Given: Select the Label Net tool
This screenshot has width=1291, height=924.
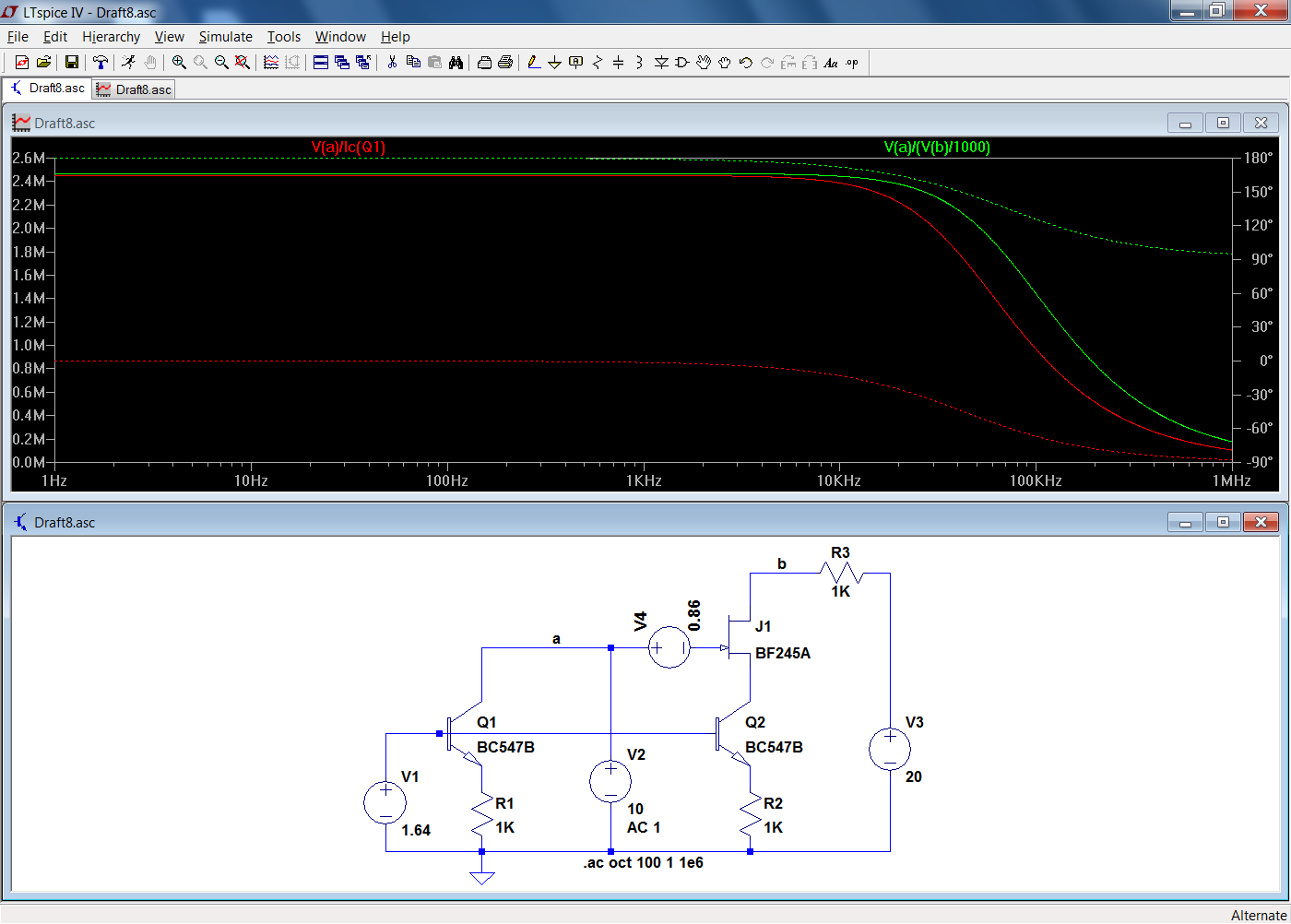Looking at the screenshot, I should 576,62.
